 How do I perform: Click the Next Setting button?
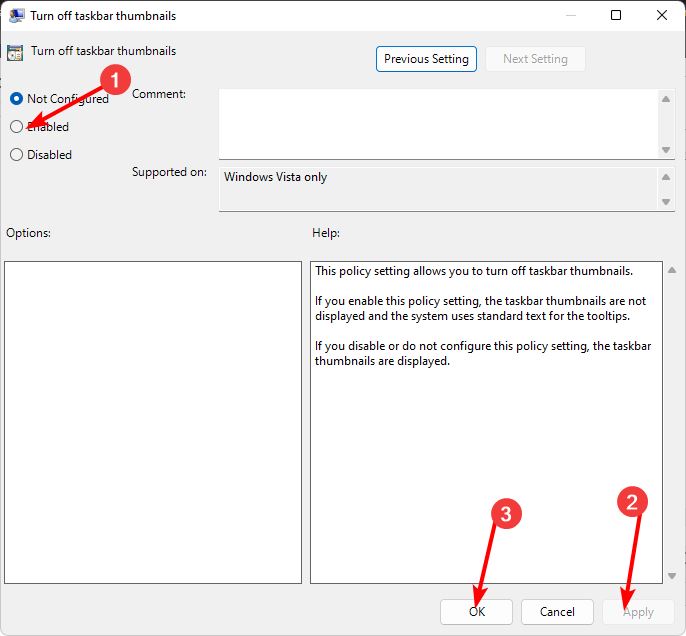coord(535,59)
